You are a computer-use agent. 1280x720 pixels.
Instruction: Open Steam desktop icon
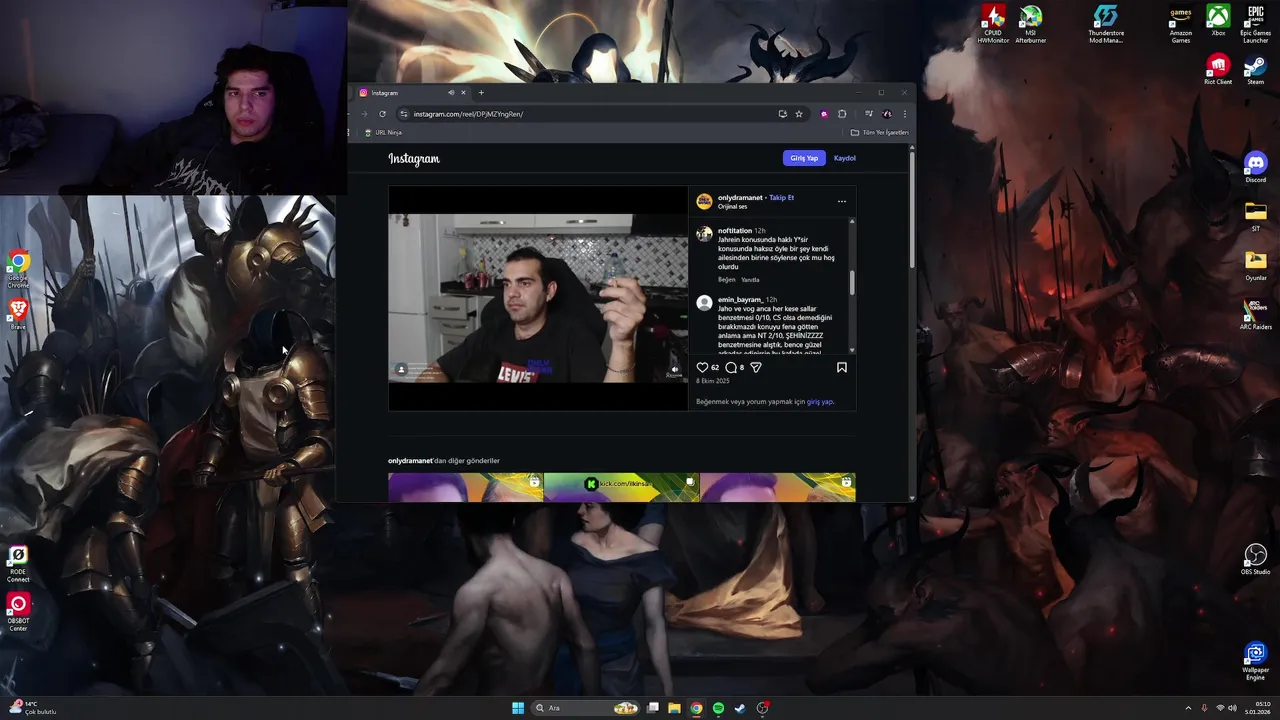tap(1255, 69)
